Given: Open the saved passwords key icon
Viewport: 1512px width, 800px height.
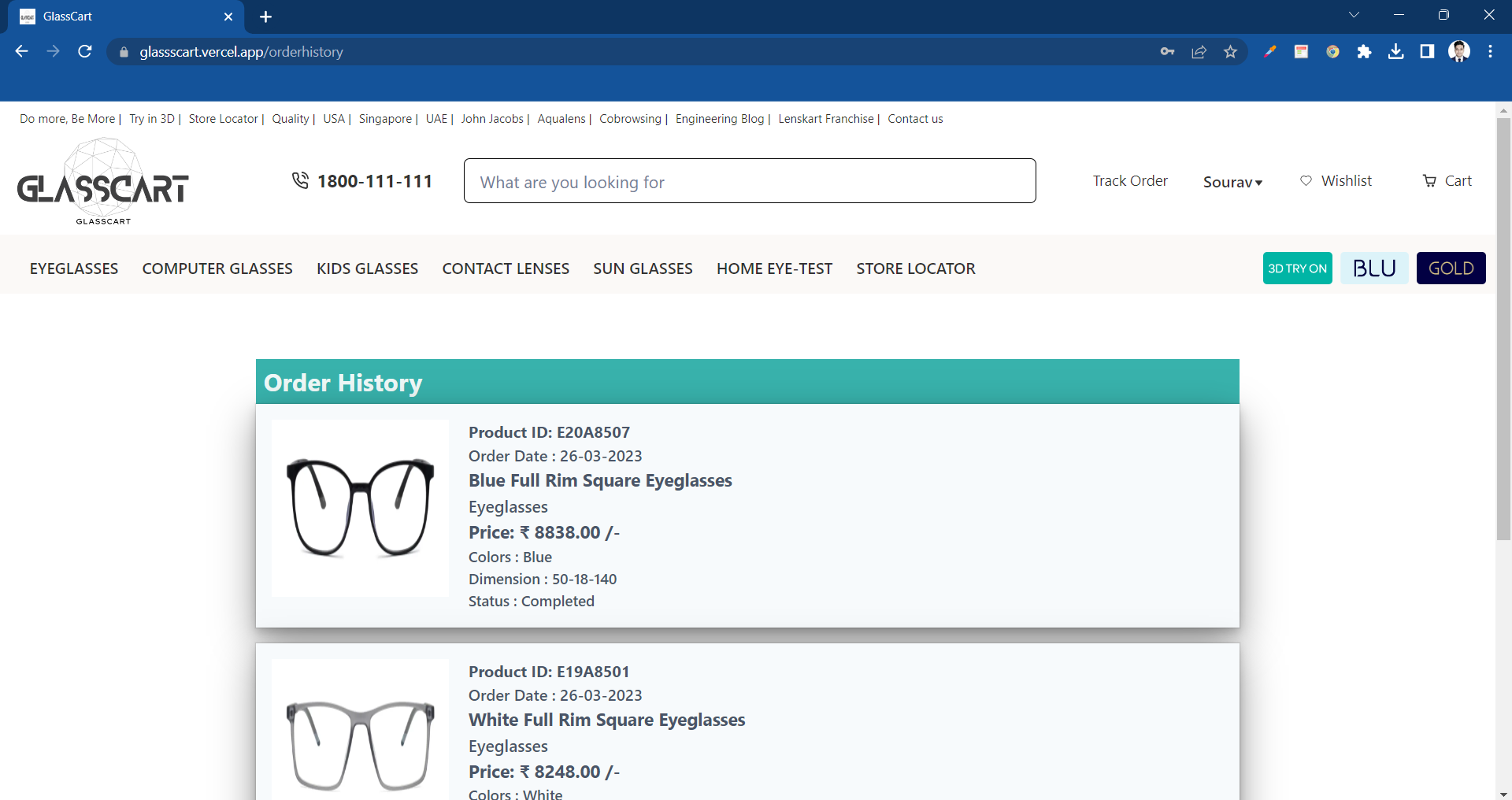Looking at the screenshot, I should tap(1167, 52).
